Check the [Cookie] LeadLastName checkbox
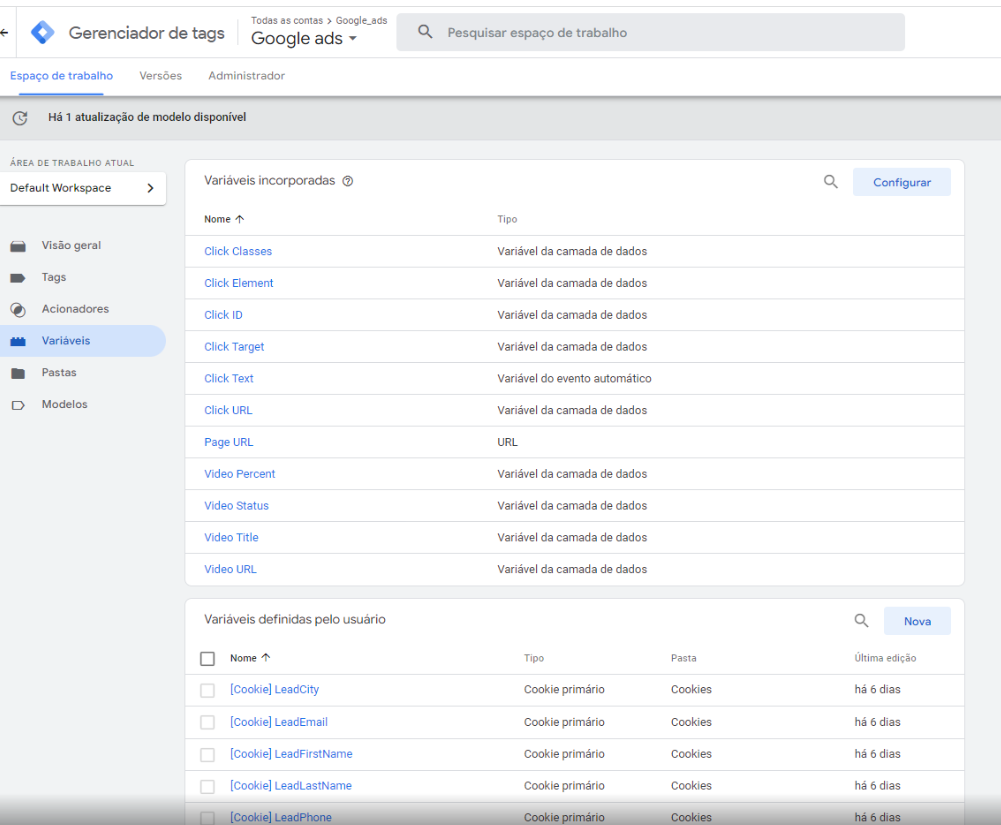1001x825 pixels. point(207,787)
